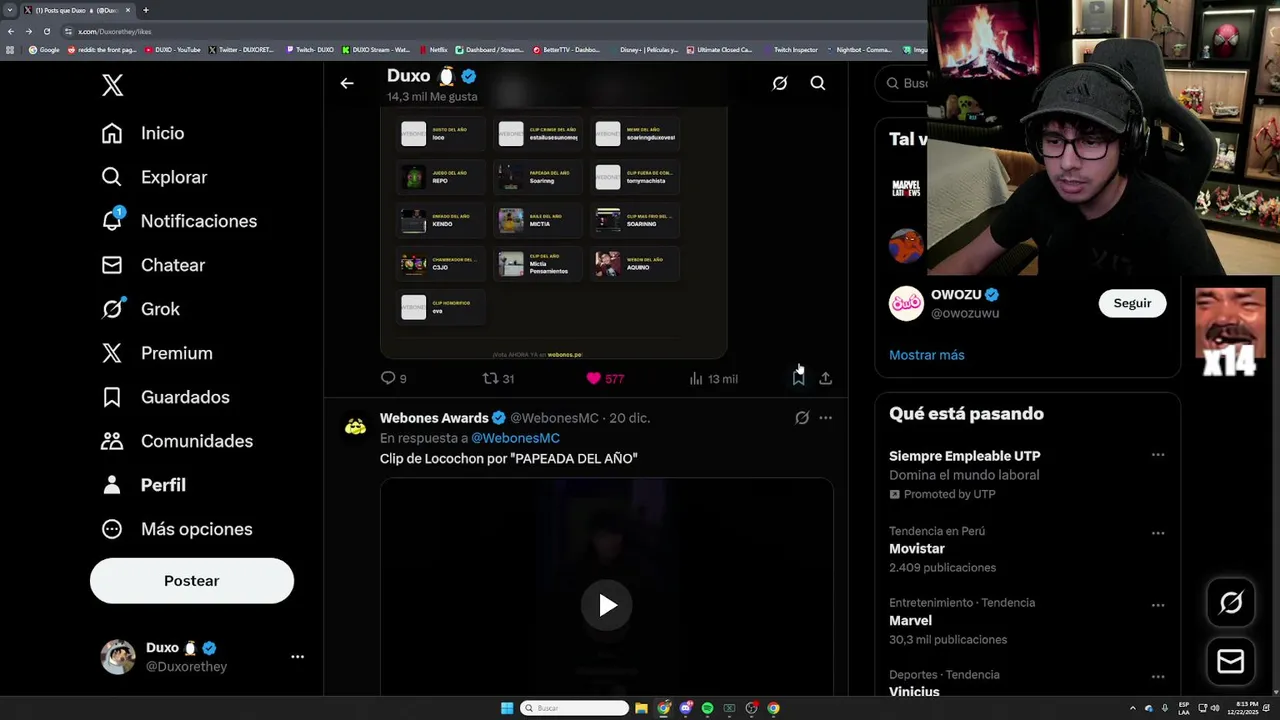Click browser reload button
Image resolution: width=1280 pixels, height=720 pixels.
coord(46,31)
